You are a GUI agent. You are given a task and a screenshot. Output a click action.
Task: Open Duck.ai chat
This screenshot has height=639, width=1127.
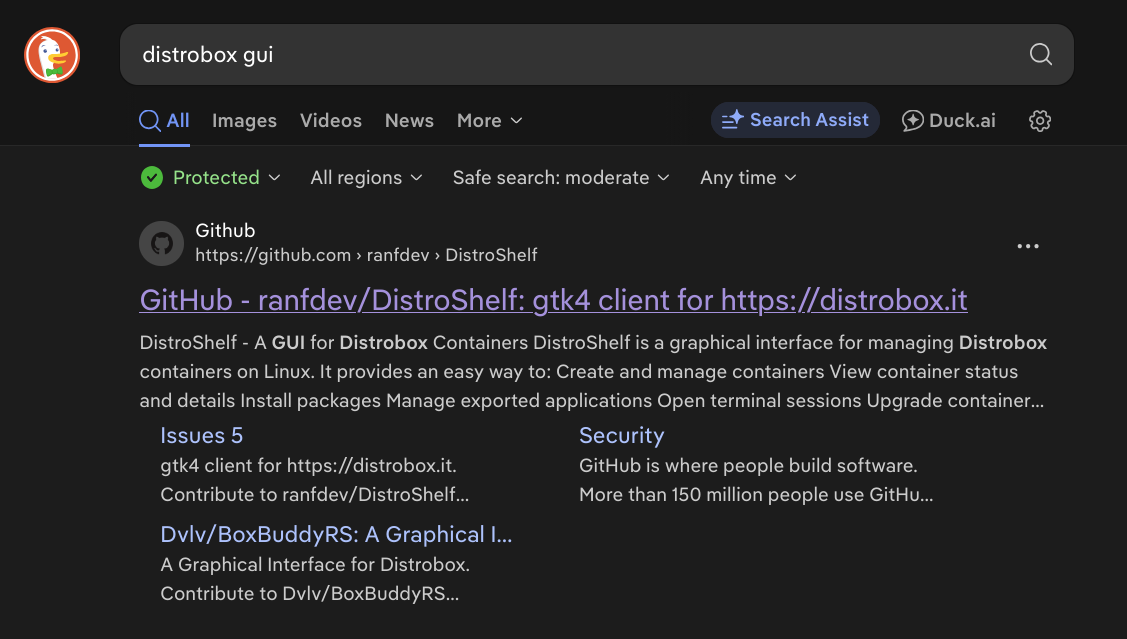point(948,121)
